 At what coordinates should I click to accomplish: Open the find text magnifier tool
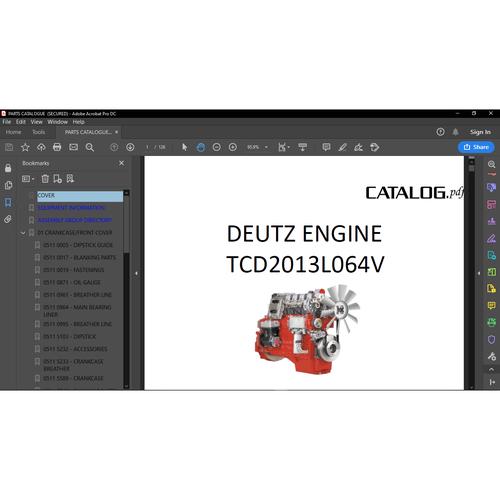click(90, 147)
